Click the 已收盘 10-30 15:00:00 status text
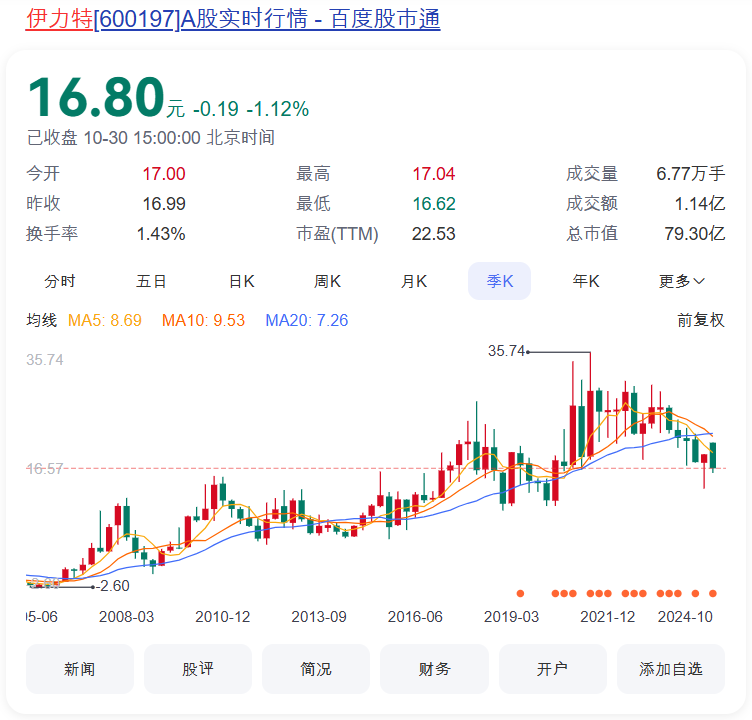The height and width of the screenshot is (720, 752). point(151,138)
